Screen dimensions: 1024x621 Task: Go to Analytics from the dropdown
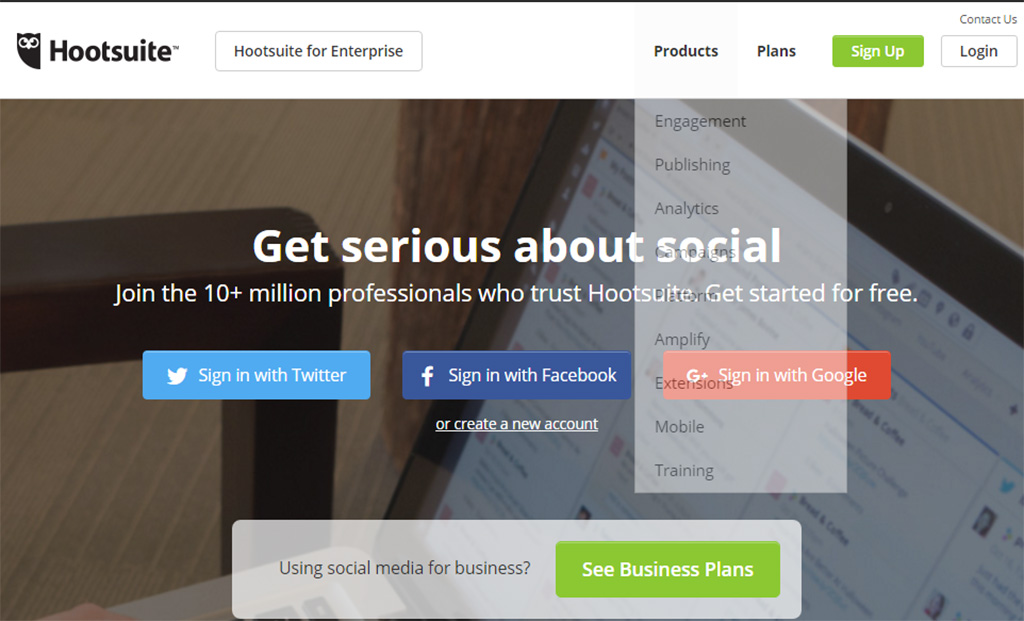tap(686, 208)
